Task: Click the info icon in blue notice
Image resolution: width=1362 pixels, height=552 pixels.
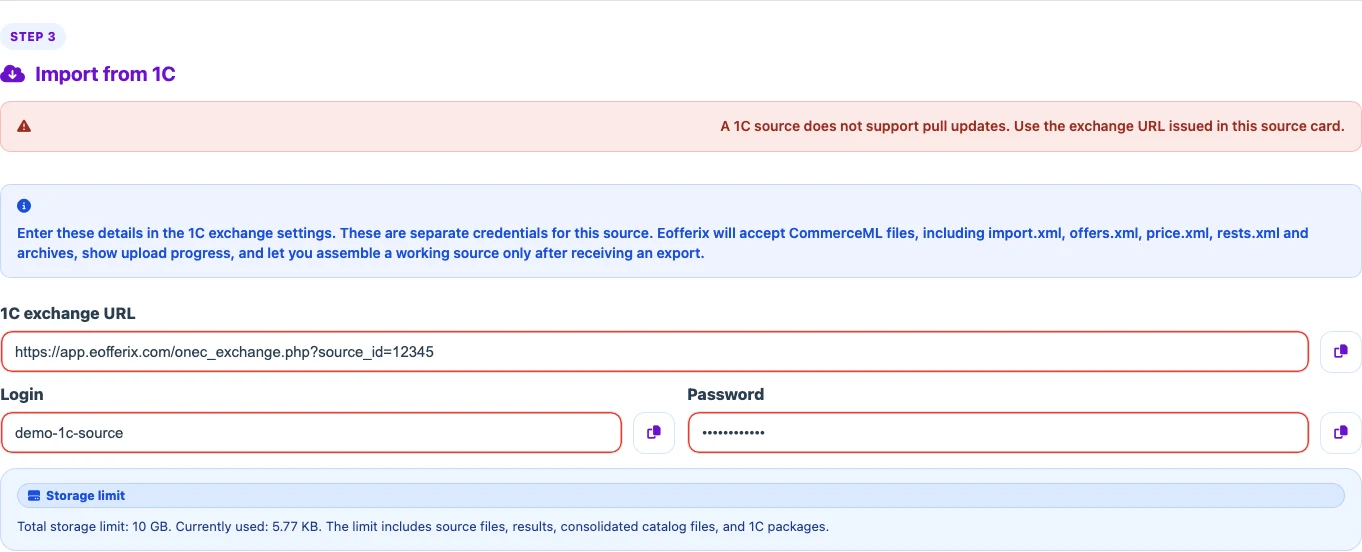Action: coord(24,206)
